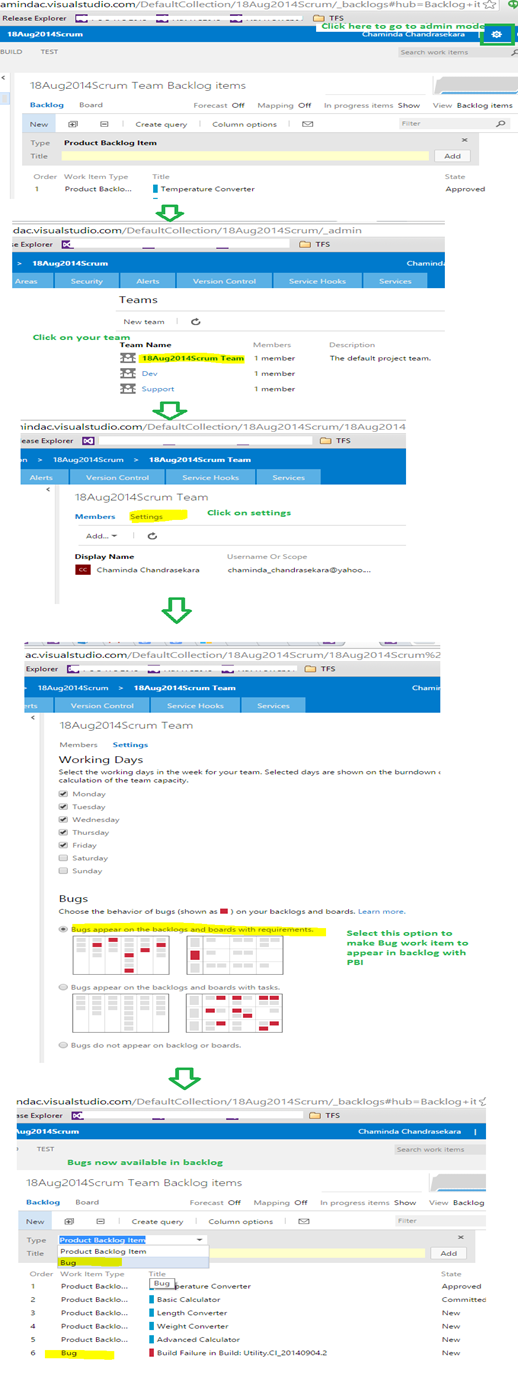Click the collapse-all minus icon in the last backlog toolbar

coord(100,1221)
